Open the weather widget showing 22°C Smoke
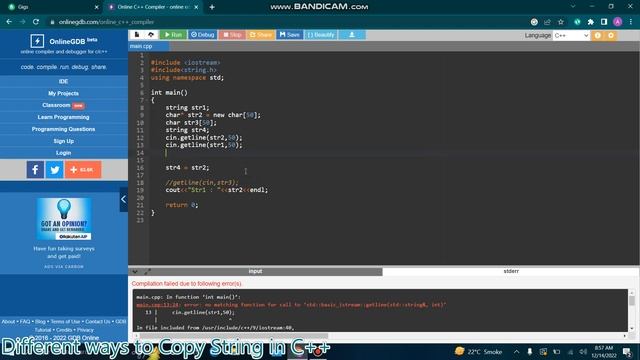Viewport: 640px width, 360px height. tap(478, 351)
